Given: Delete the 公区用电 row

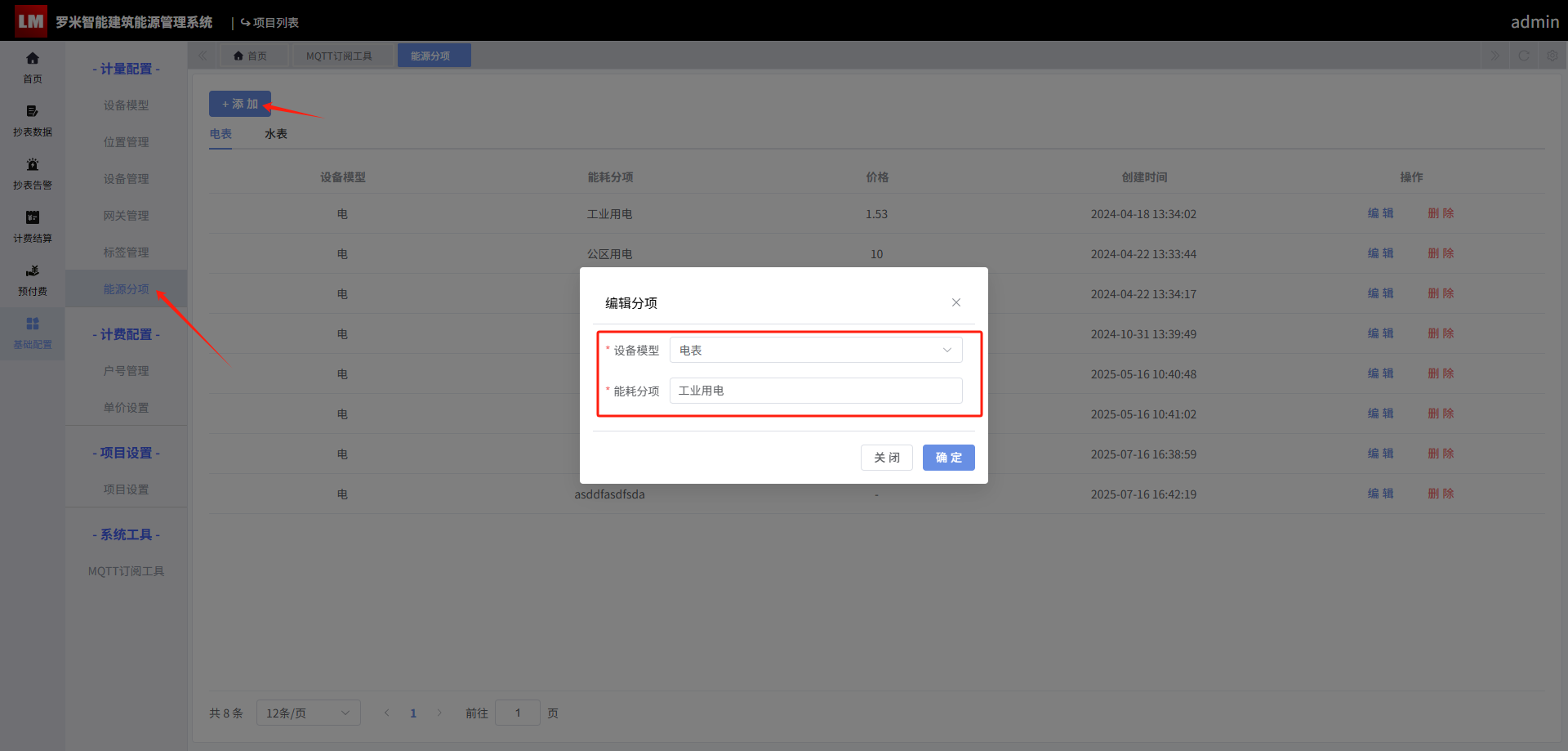Looking at the screenshot, I should coord(1441,253).
